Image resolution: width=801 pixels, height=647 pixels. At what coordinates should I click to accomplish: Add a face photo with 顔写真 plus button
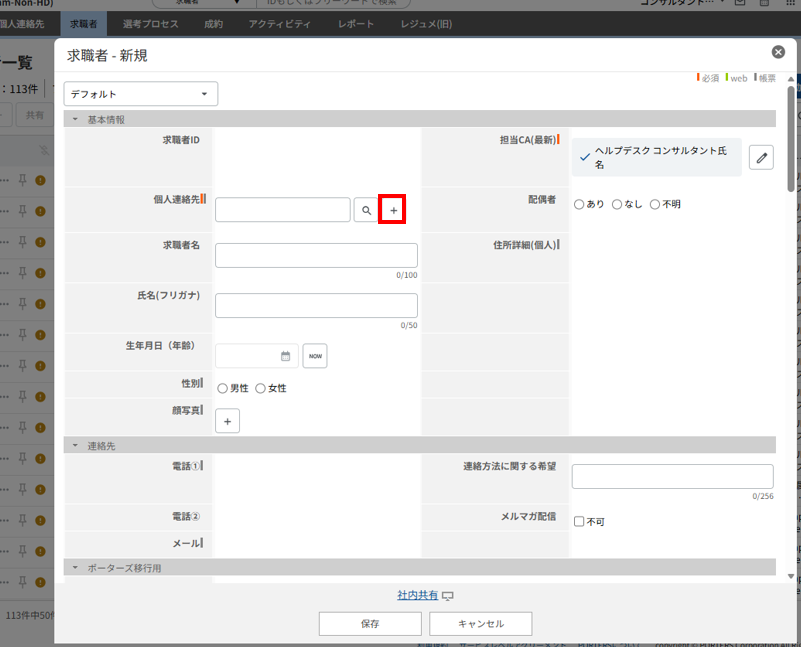tap(227, 422)
